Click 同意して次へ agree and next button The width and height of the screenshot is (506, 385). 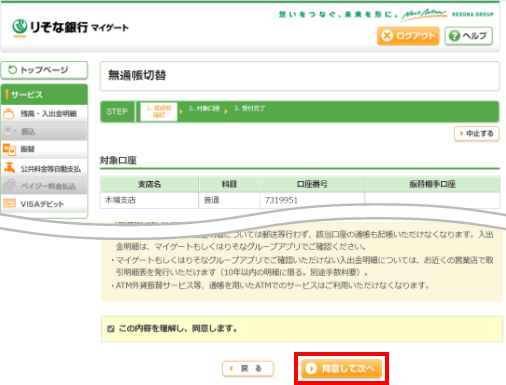tap(341, 369)
